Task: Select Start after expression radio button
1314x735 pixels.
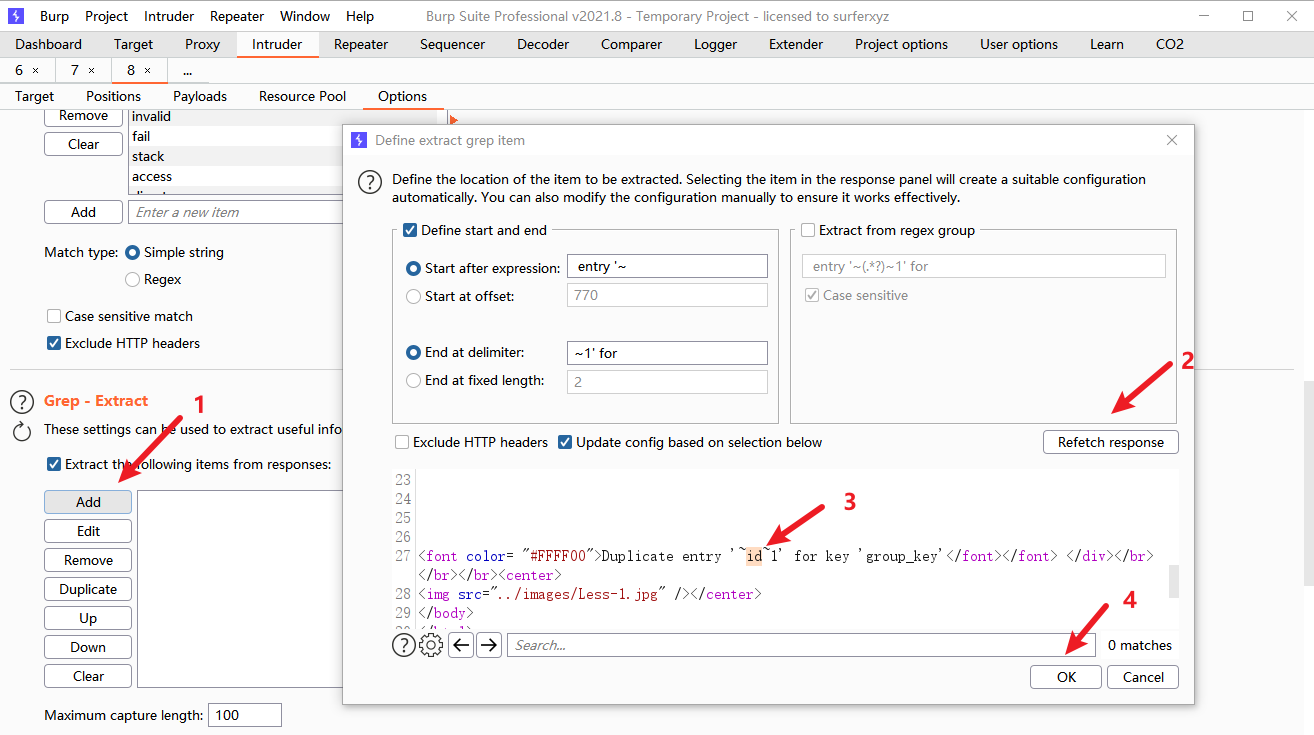Action: click(413, 268)
